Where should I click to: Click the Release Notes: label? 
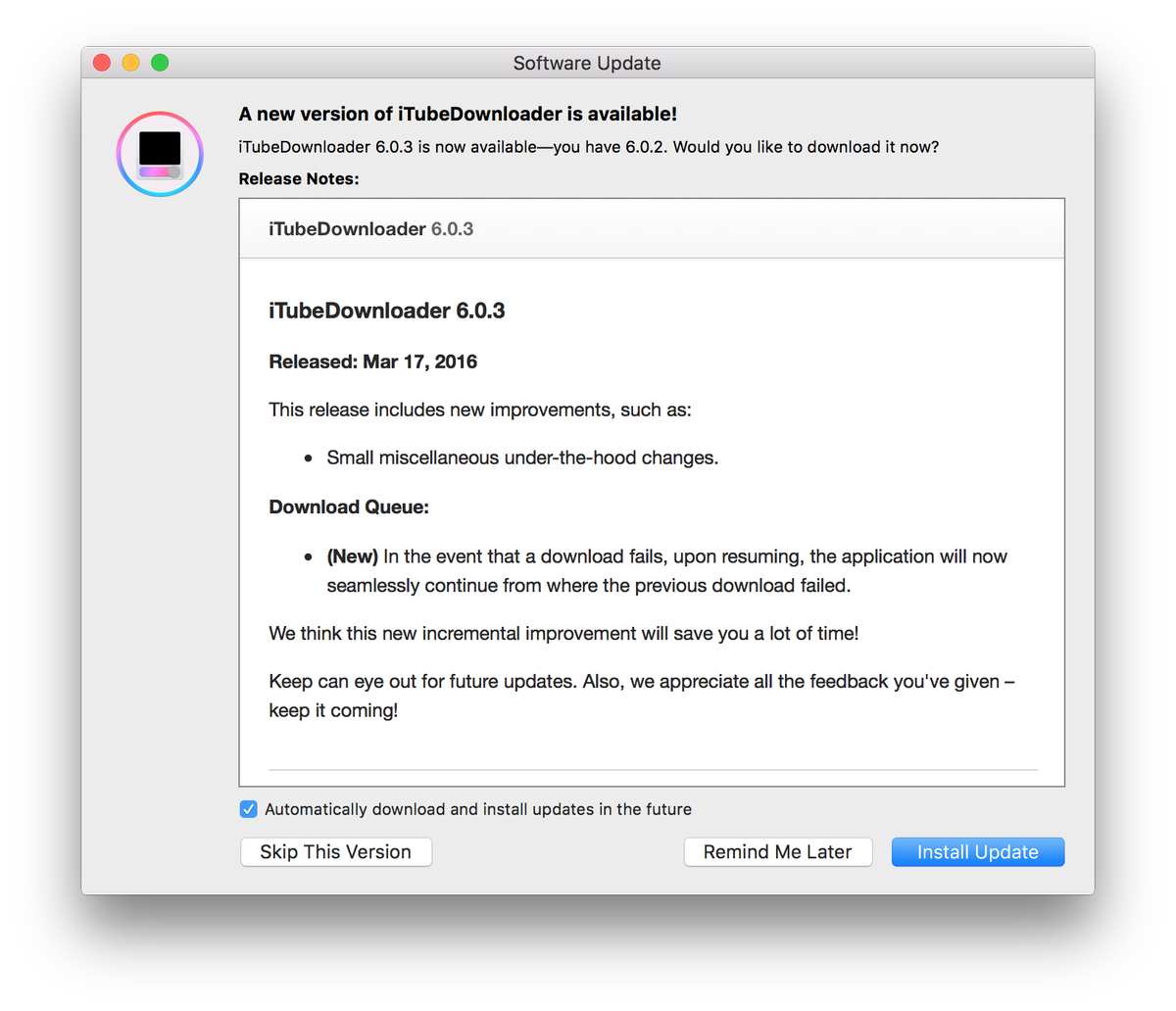point(299,179)
